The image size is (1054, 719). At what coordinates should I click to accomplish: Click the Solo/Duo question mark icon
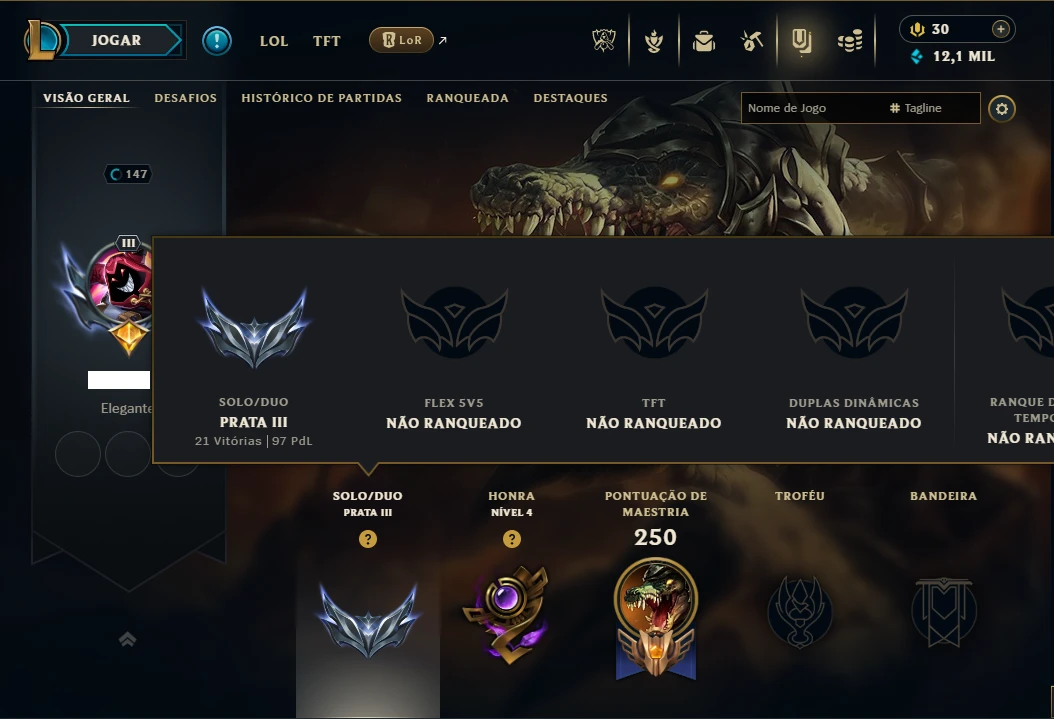pyautogui.click(x=368, y=539)
